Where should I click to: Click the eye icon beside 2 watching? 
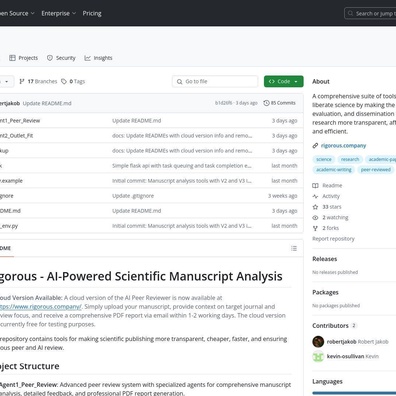tap(315, 218)
